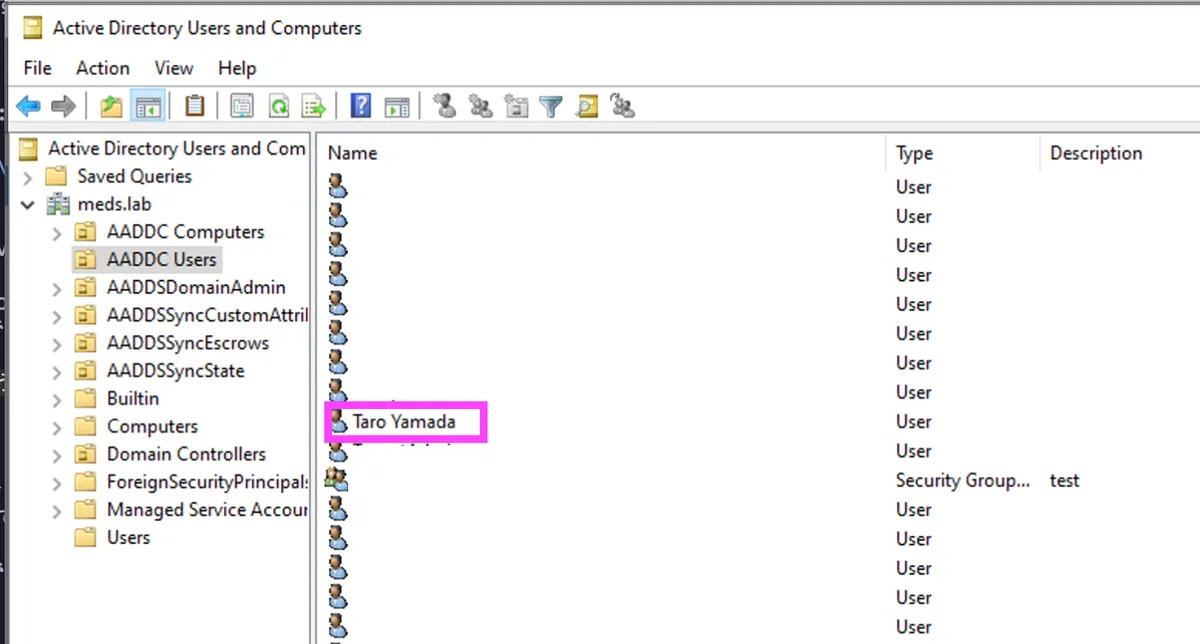Expand the AADDSSyncEscrows node arrow
The height and width of the screenshot is (644, 1200).
point(57,344)
